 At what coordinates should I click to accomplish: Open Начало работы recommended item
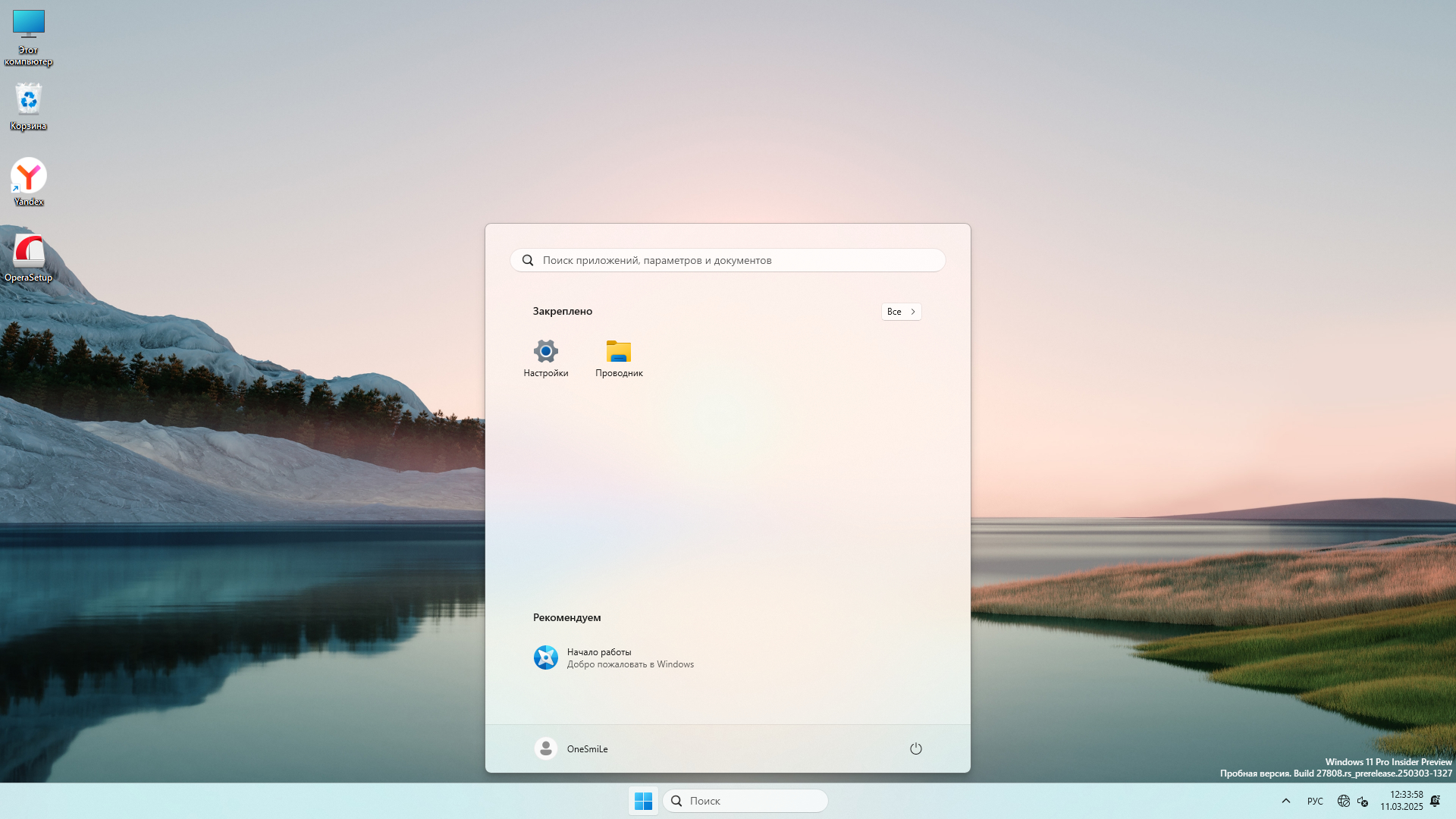coord(613,657)
